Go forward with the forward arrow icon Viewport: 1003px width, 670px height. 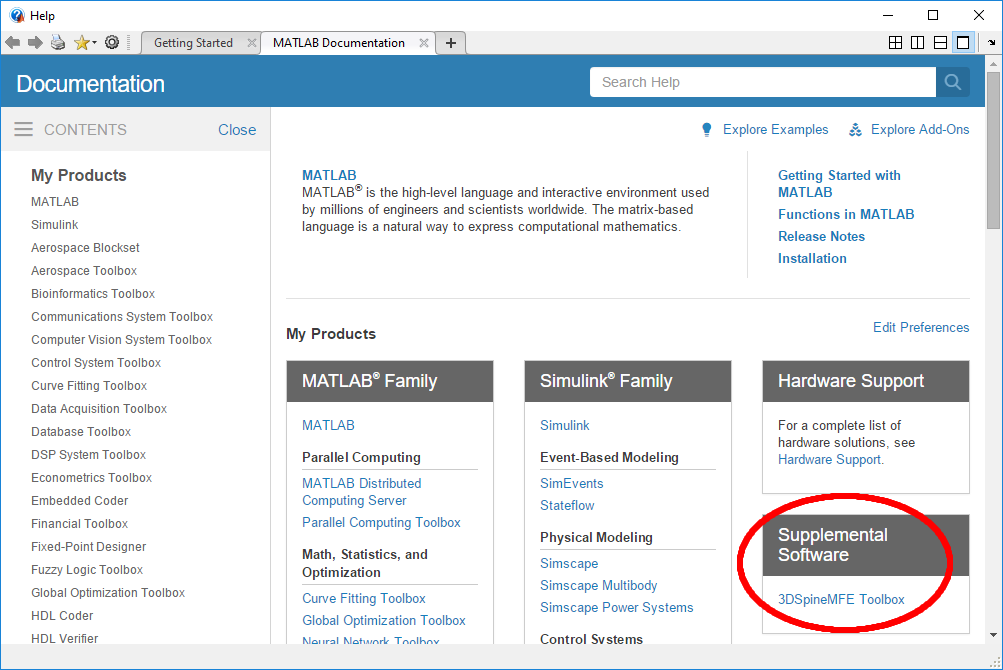(35, 43)
